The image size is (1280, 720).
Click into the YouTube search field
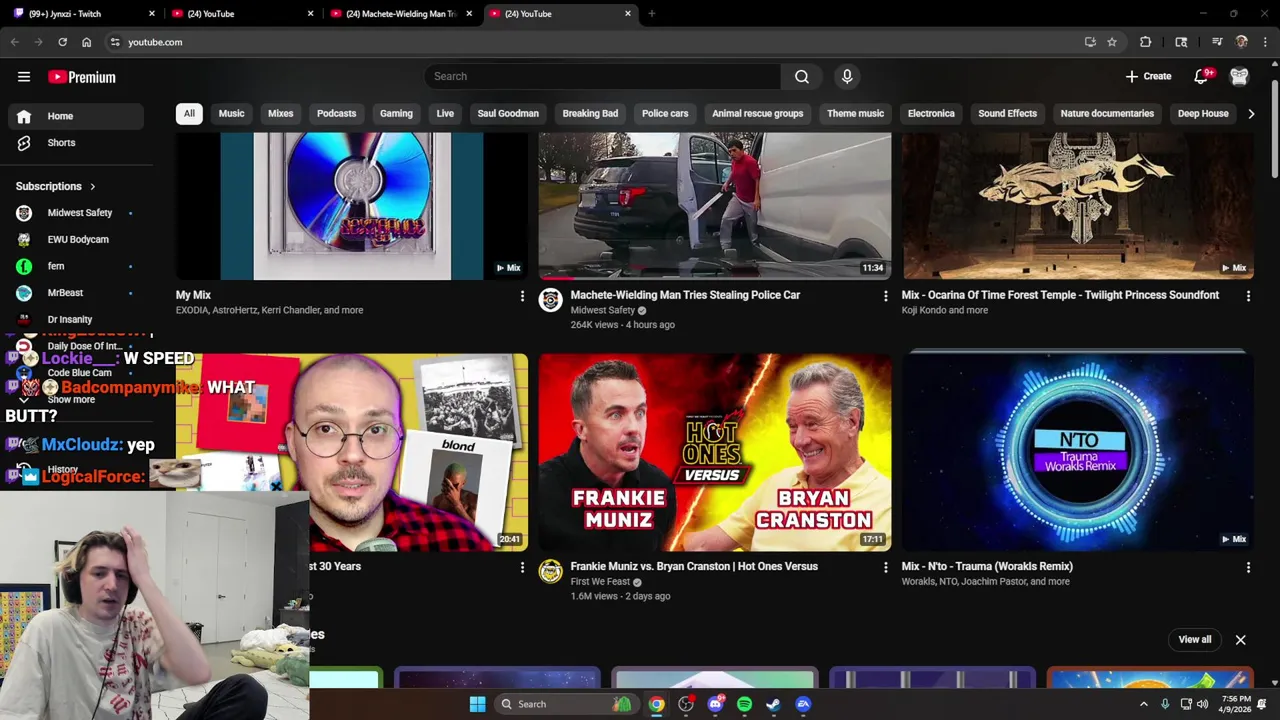602,76
